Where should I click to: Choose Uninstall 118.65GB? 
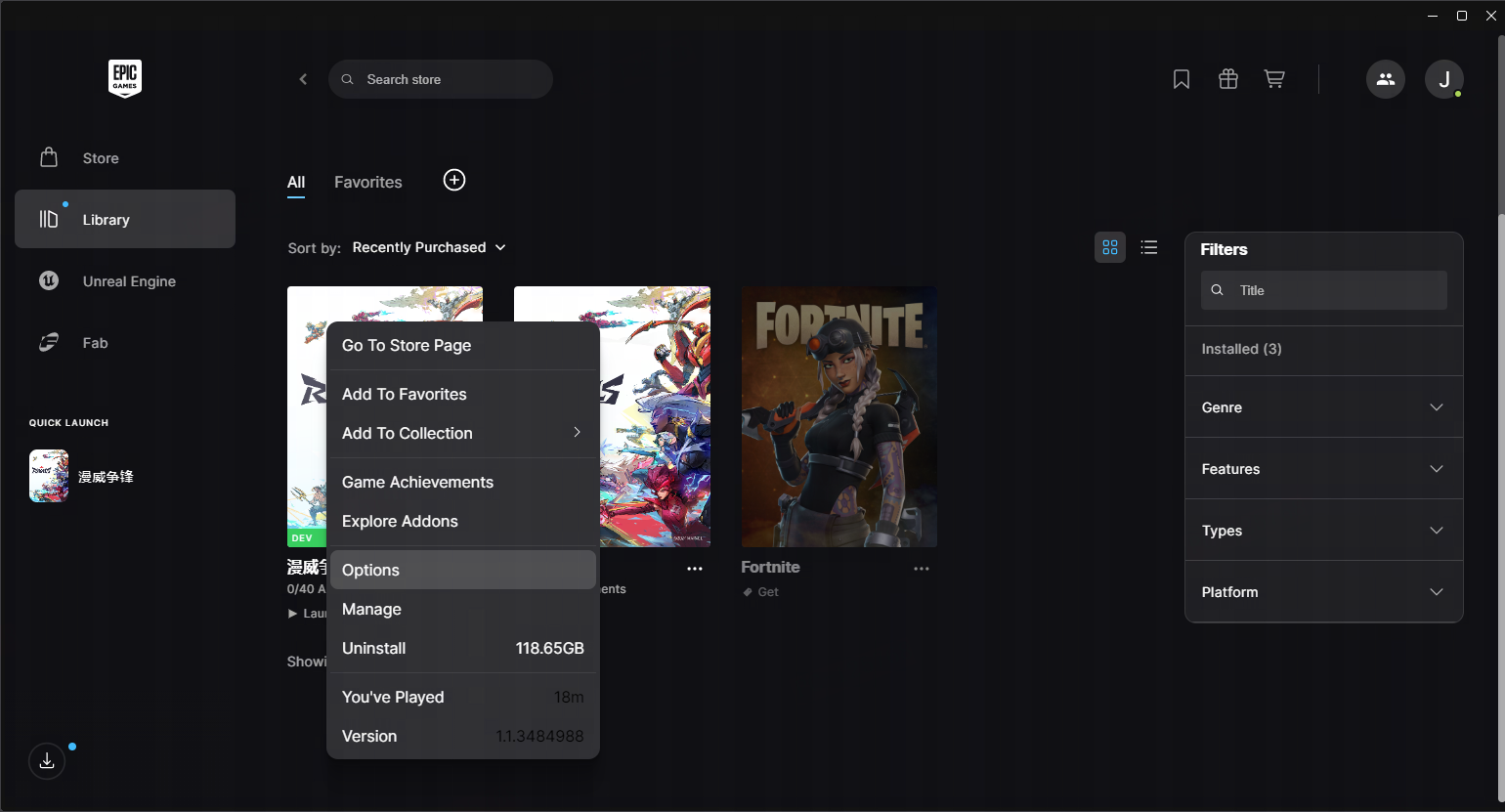[x=463, y=648]
